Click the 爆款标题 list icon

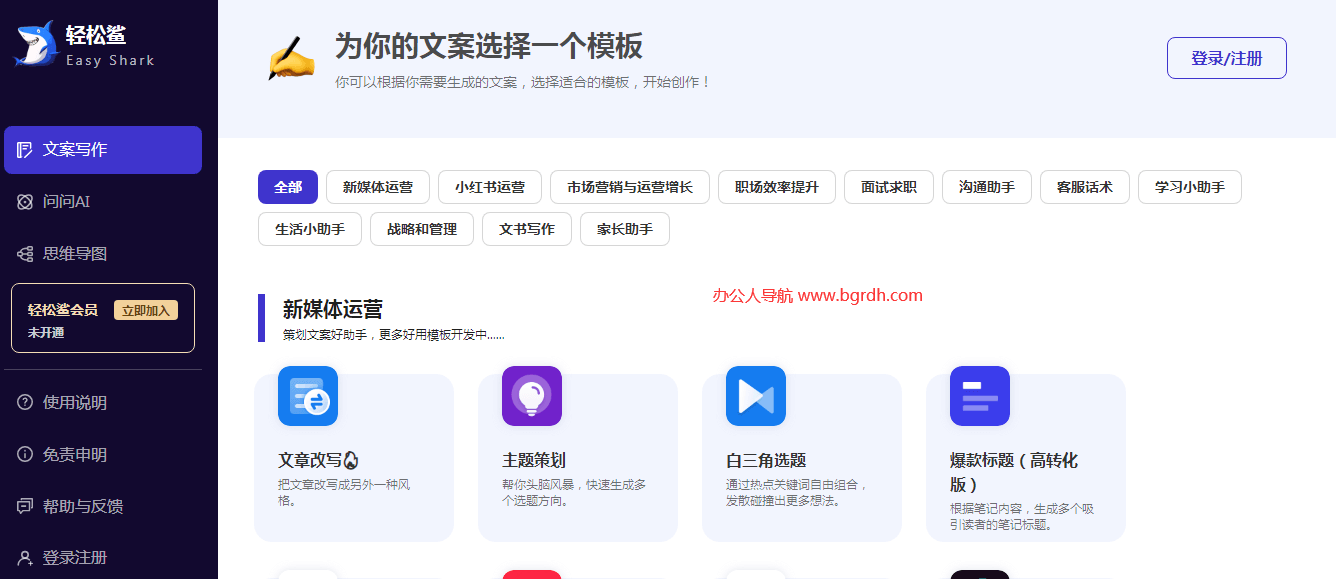point(979,396)
